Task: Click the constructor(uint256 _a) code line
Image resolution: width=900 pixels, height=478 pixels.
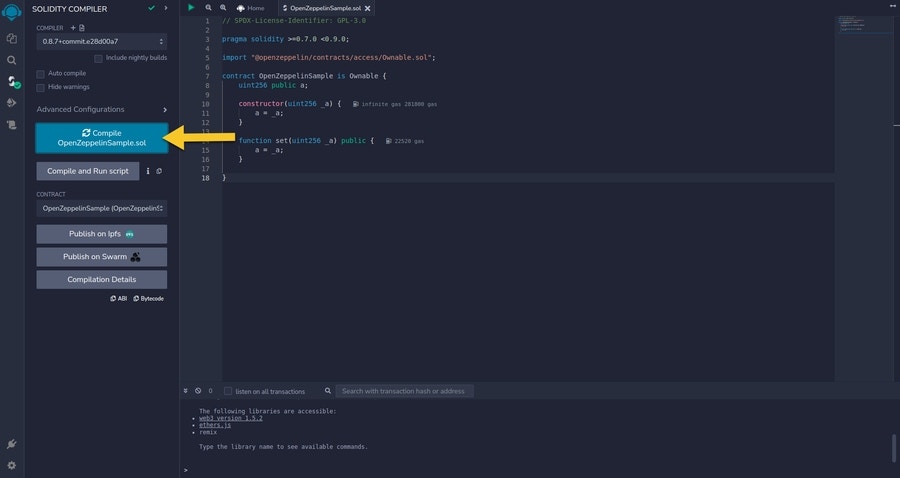Action: [x=290, y=104]
